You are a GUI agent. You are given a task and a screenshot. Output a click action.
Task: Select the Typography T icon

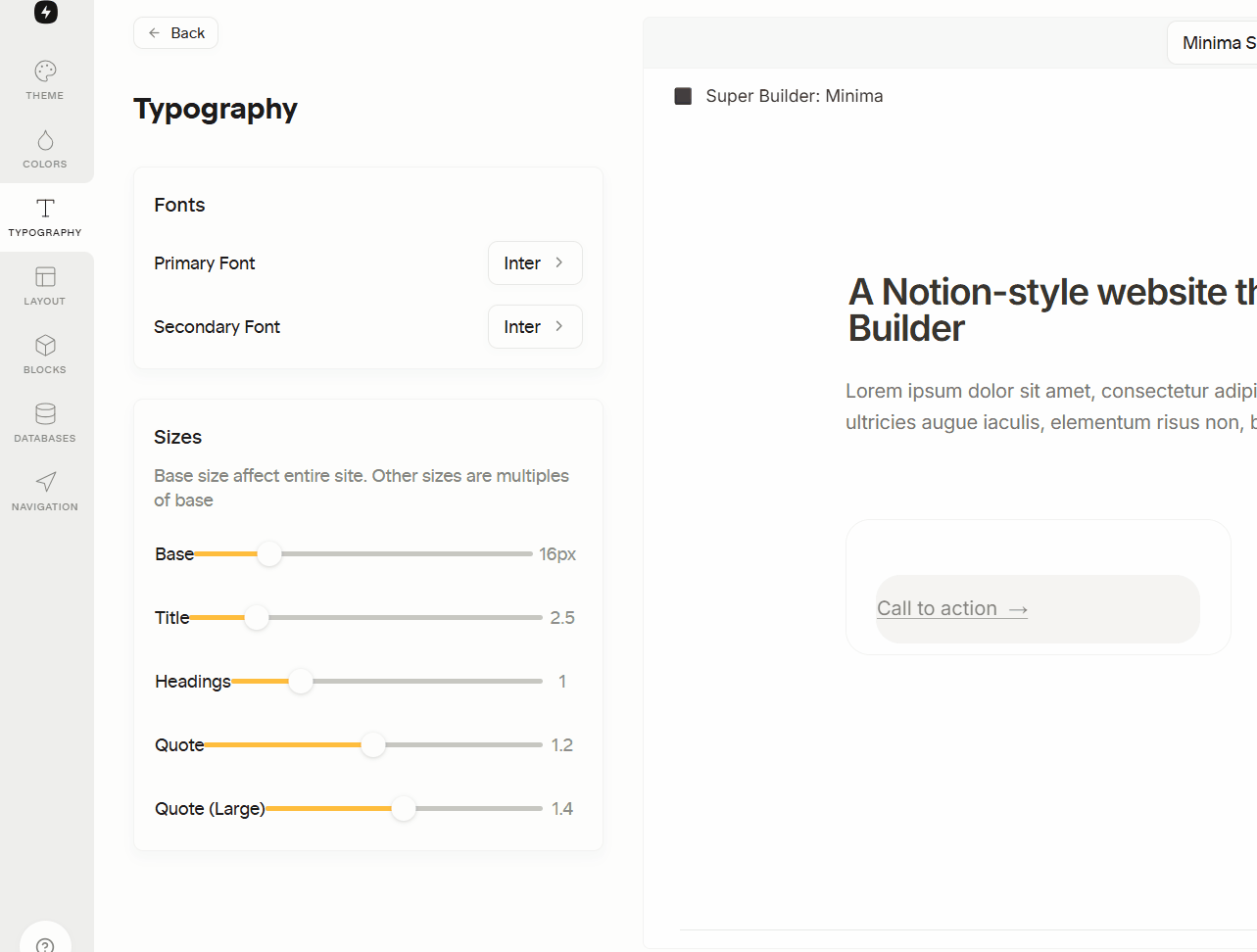point(45,208)
